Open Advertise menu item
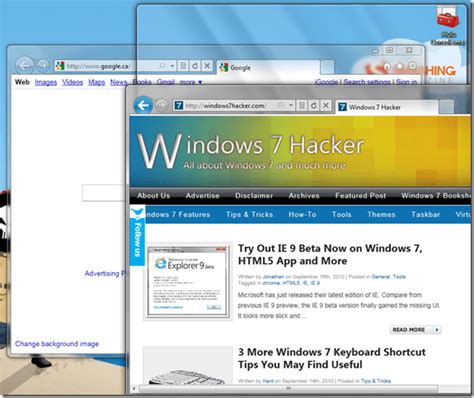 point(203,196)
